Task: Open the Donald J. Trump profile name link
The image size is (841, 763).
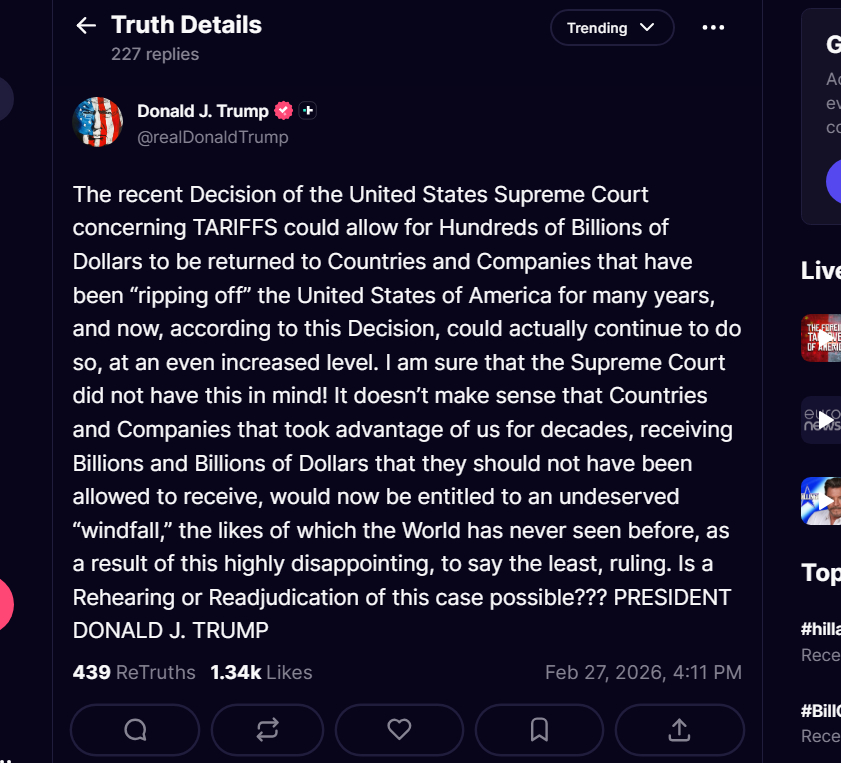Action: 203,111
